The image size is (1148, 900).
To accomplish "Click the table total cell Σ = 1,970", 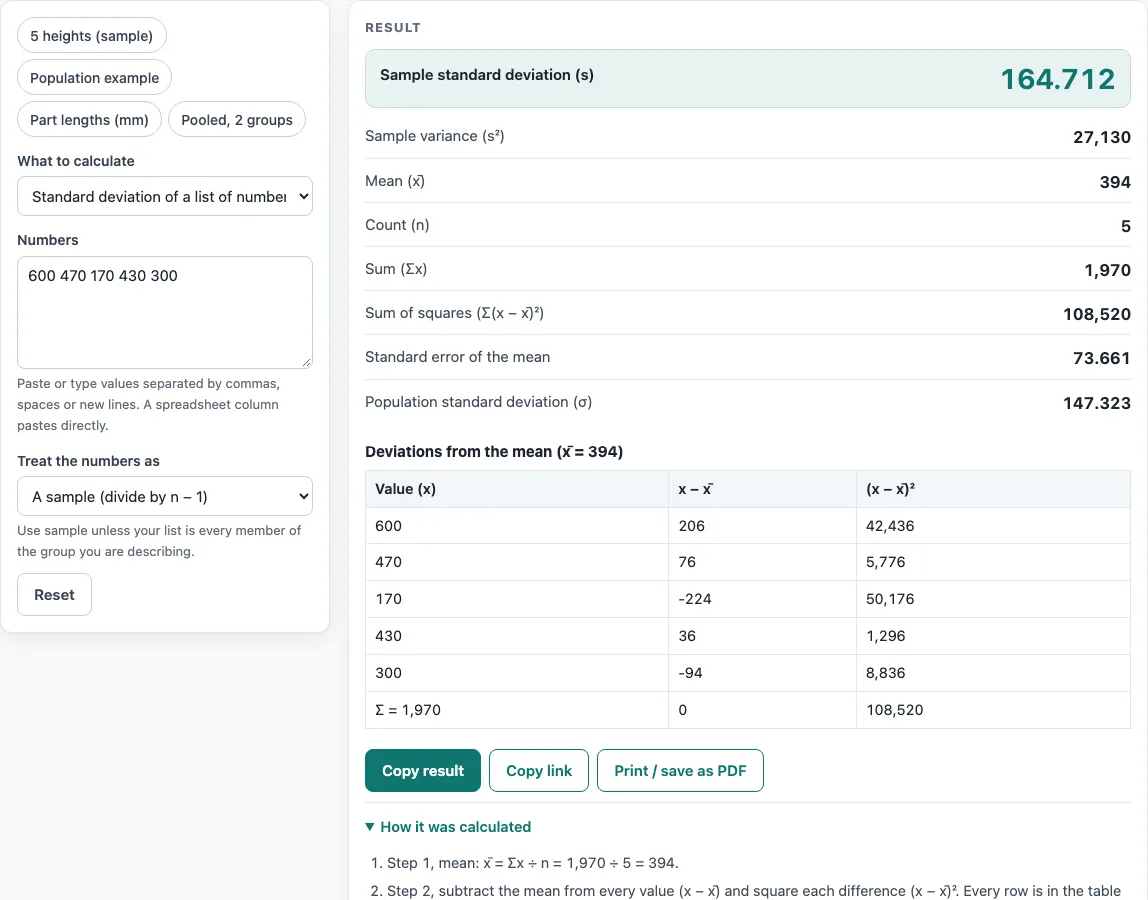I will (x=517, y=710).
